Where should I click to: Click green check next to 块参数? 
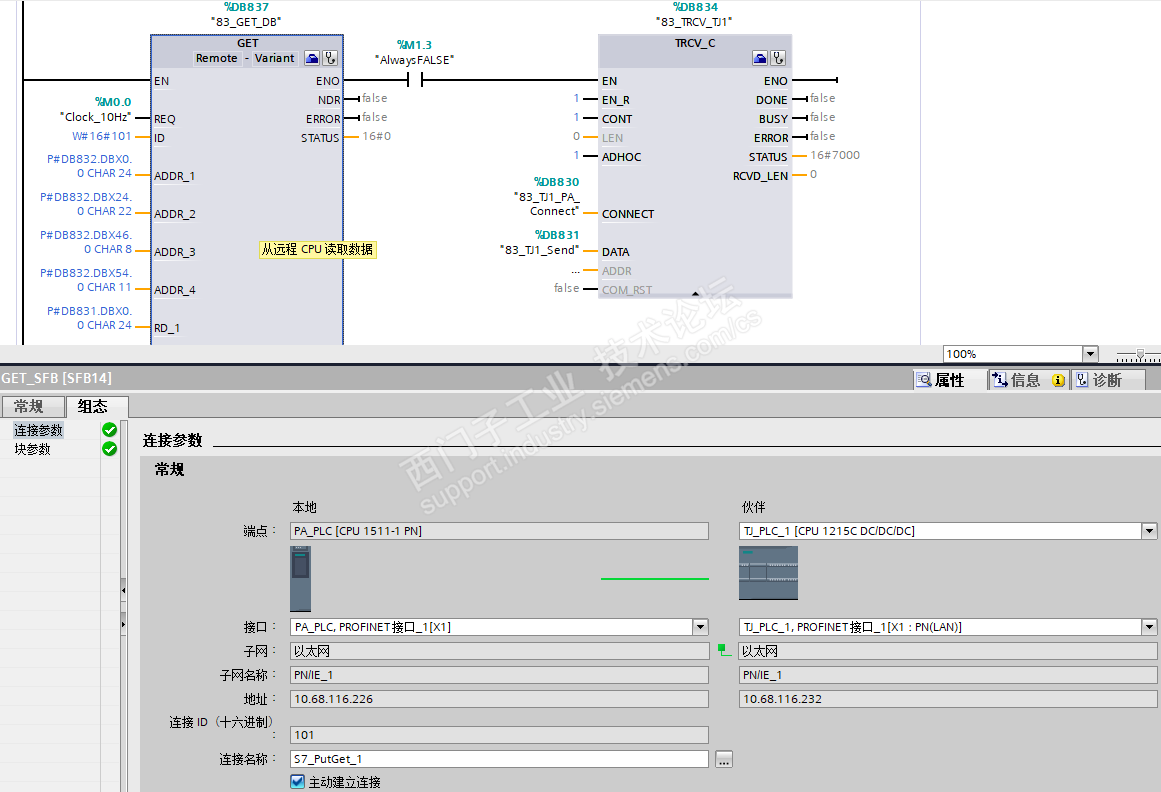[x=110, y=449]
